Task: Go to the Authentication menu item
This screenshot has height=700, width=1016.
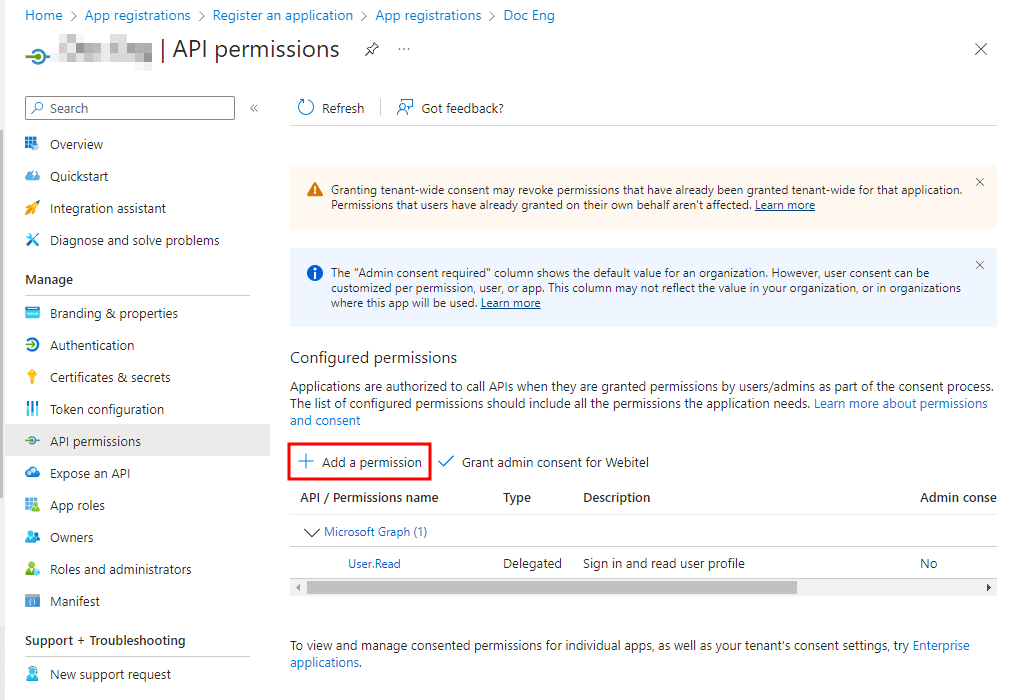Action: click(92, 345)
